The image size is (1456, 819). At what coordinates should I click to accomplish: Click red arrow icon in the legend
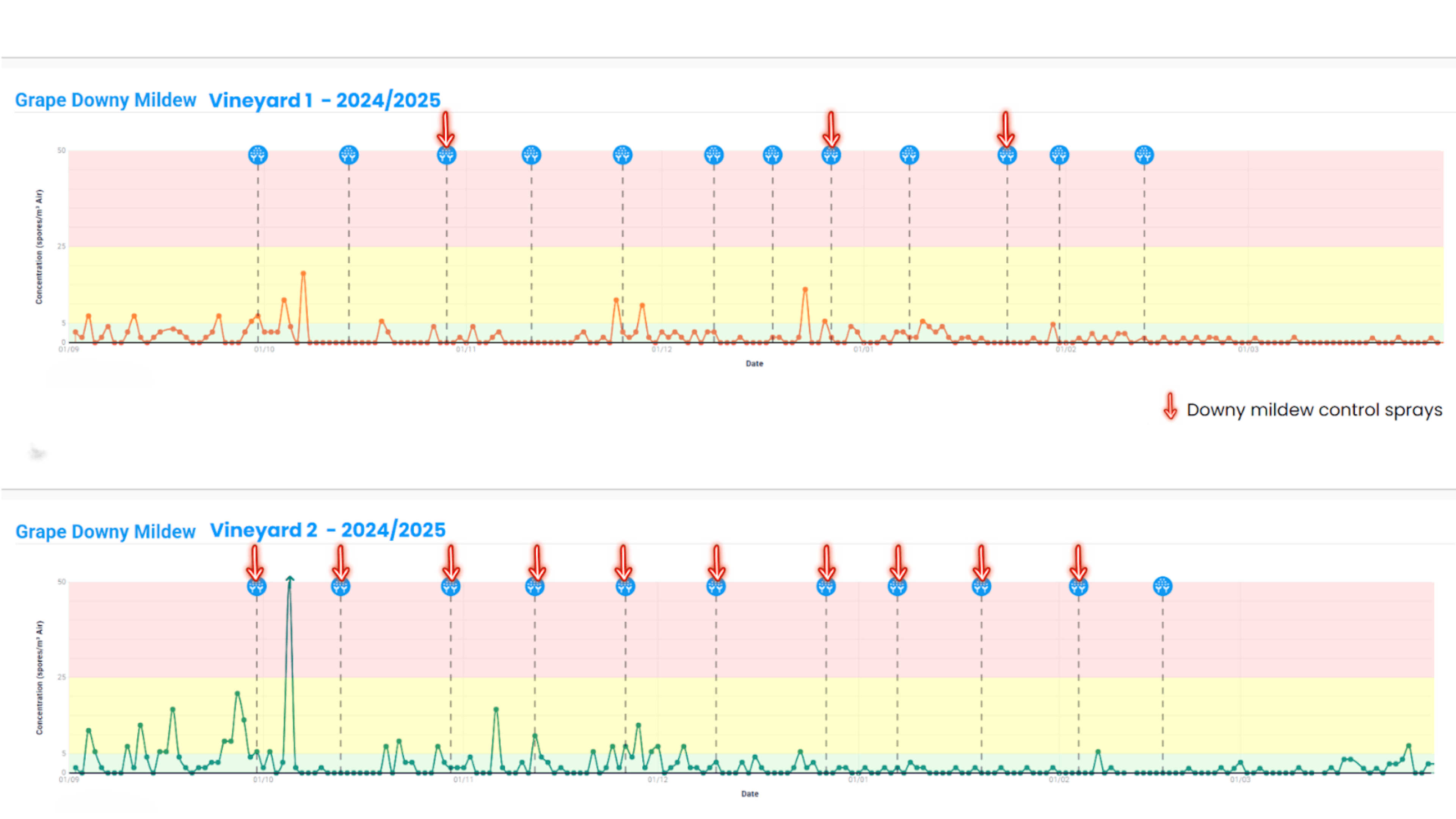pos(1170,406)
